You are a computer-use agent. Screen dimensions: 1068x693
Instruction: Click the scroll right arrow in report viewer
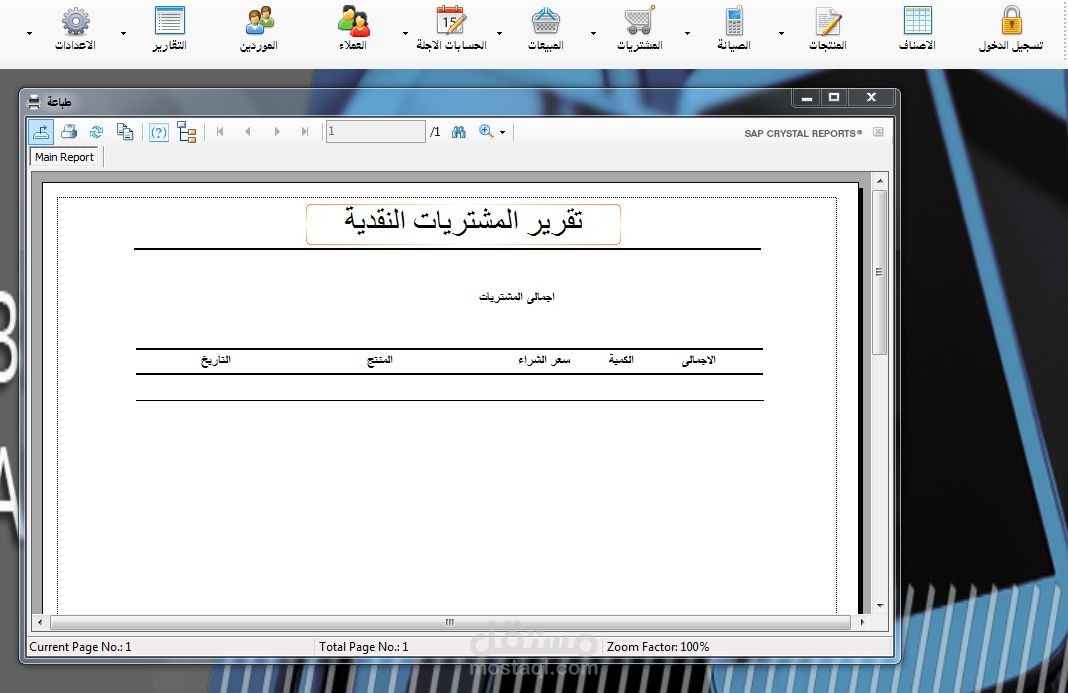(862, 622)
